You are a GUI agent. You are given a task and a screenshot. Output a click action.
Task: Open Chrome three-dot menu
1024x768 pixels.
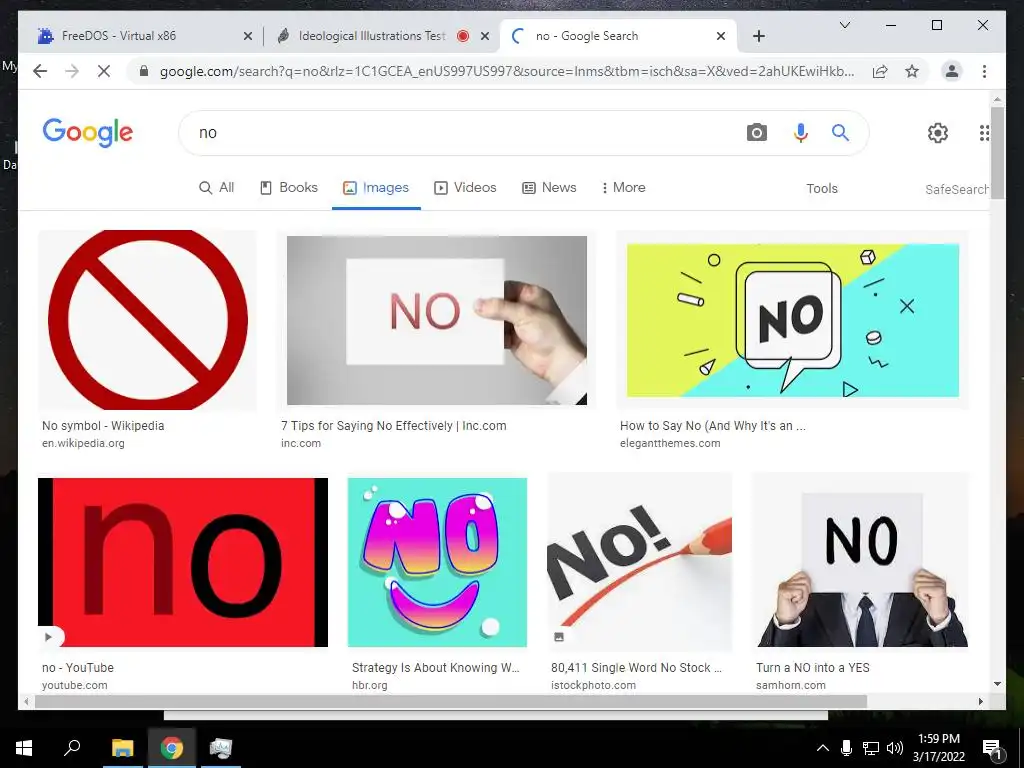984,71
